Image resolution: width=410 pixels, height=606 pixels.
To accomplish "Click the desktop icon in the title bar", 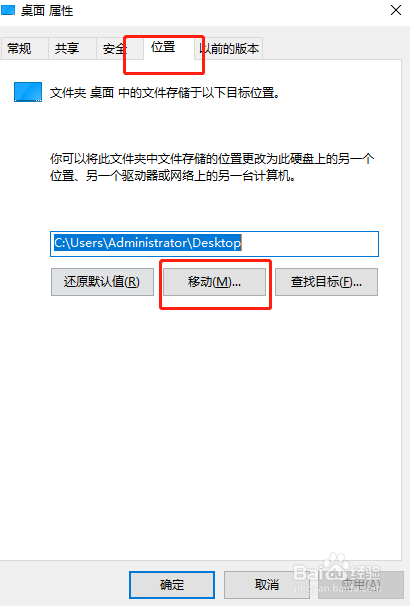I will 7,10.
